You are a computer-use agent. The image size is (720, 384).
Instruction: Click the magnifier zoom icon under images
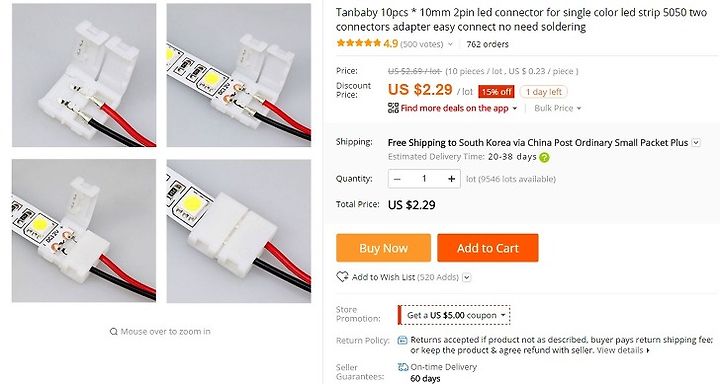113,332
